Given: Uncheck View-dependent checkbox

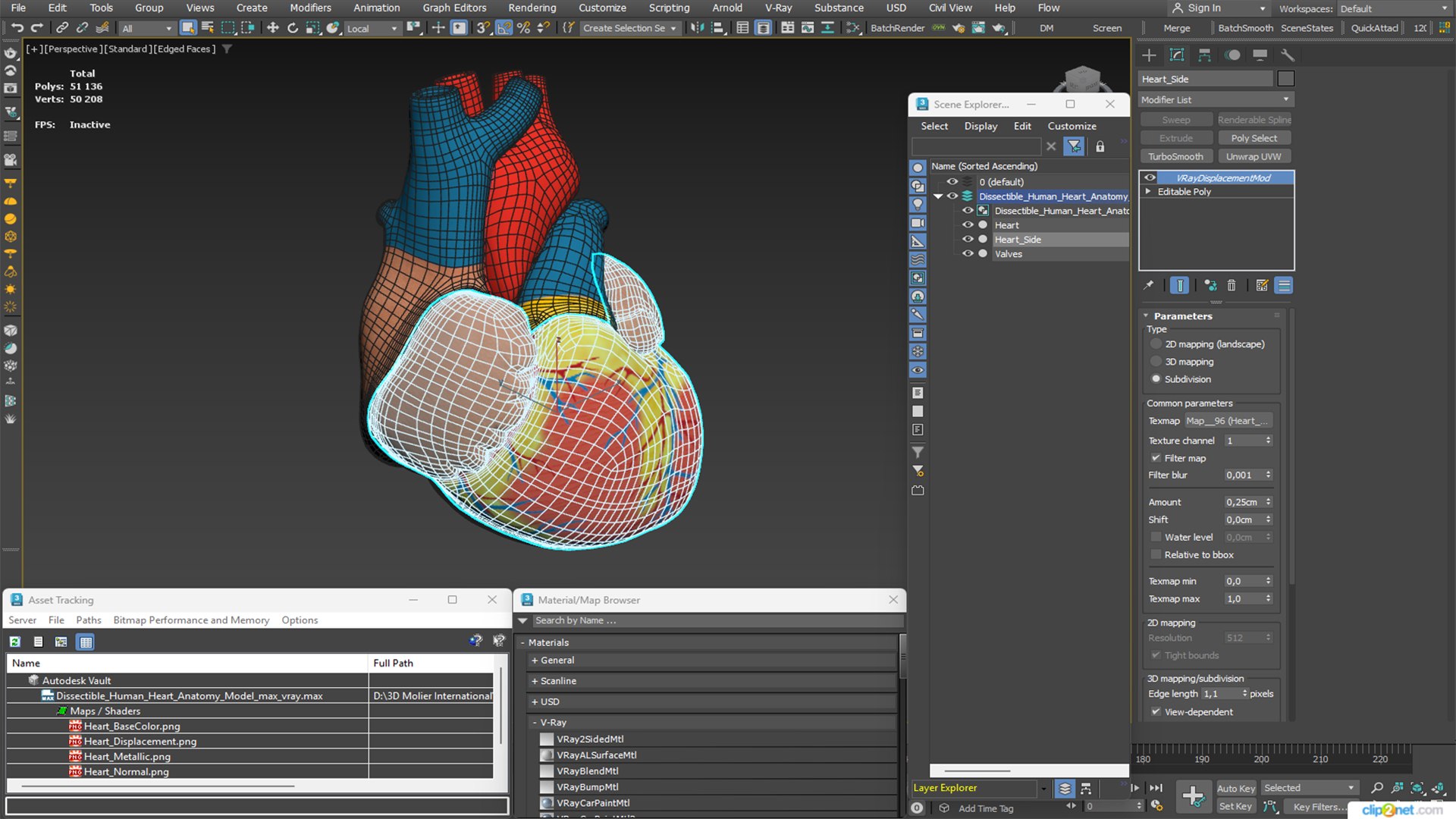Looking at the screenshot, I should [1156, 712].
